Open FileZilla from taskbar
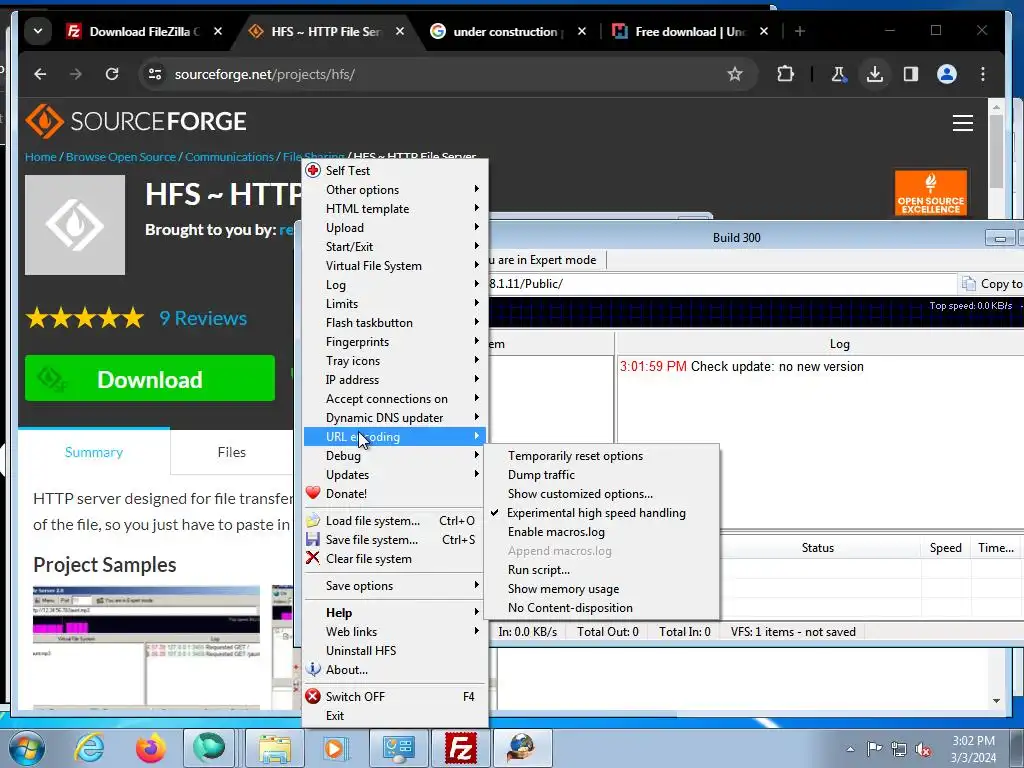The image size is (1024, 768). [x=460, y=748]
